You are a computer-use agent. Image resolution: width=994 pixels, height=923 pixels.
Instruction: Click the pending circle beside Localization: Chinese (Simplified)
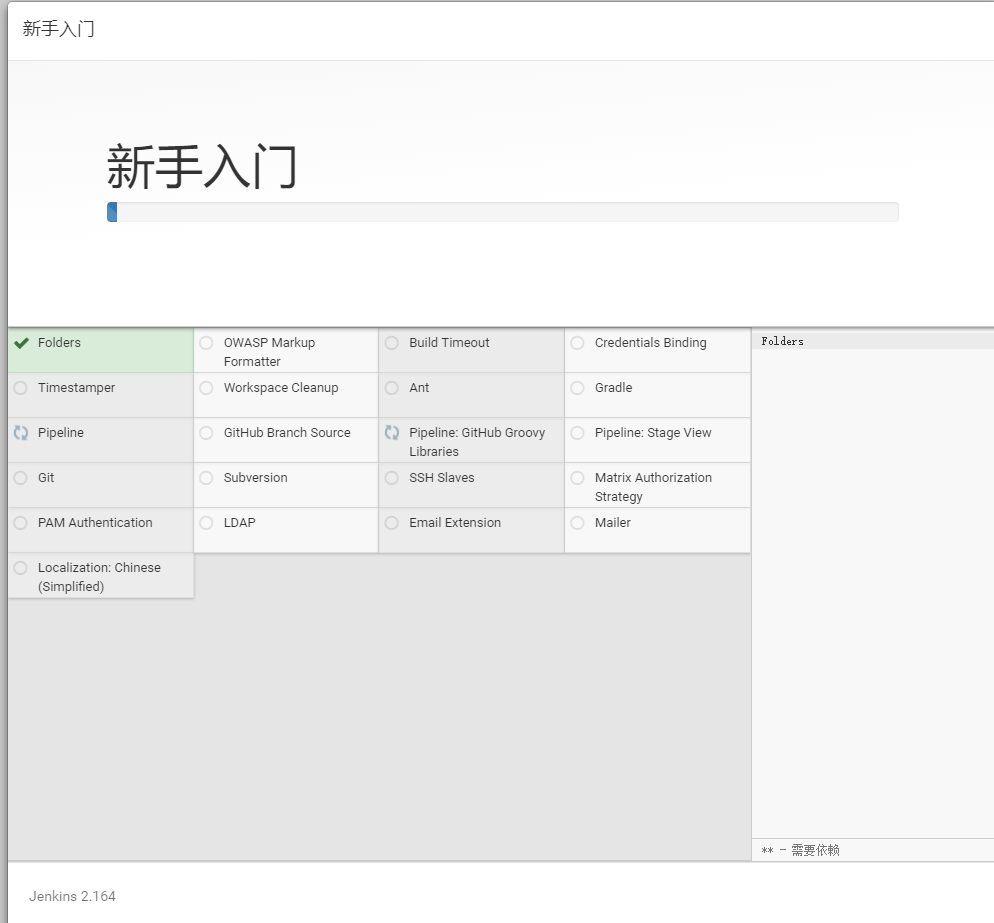tap(21, 568)
